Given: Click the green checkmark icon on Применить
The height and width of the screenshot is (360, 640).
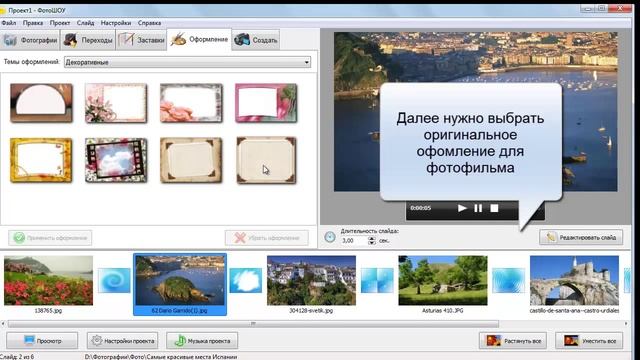Looking at the screenshot, I should click(x=19, y=238).
